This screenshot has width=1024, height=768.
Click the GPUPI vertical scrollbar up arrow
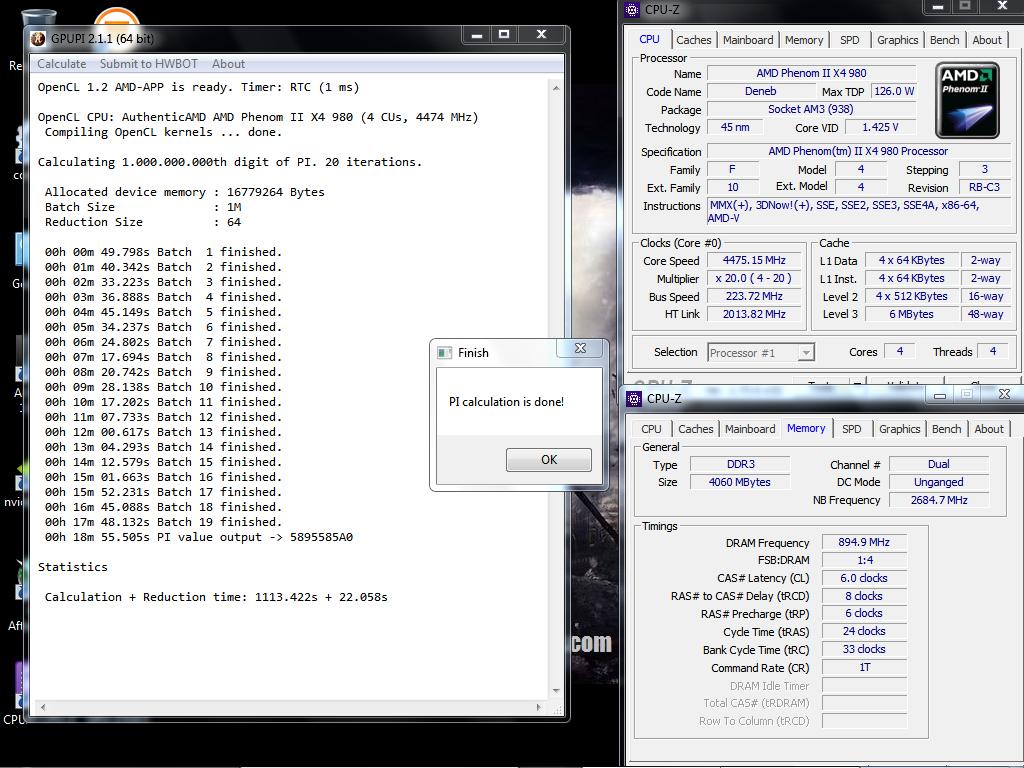tap(556, 88)
